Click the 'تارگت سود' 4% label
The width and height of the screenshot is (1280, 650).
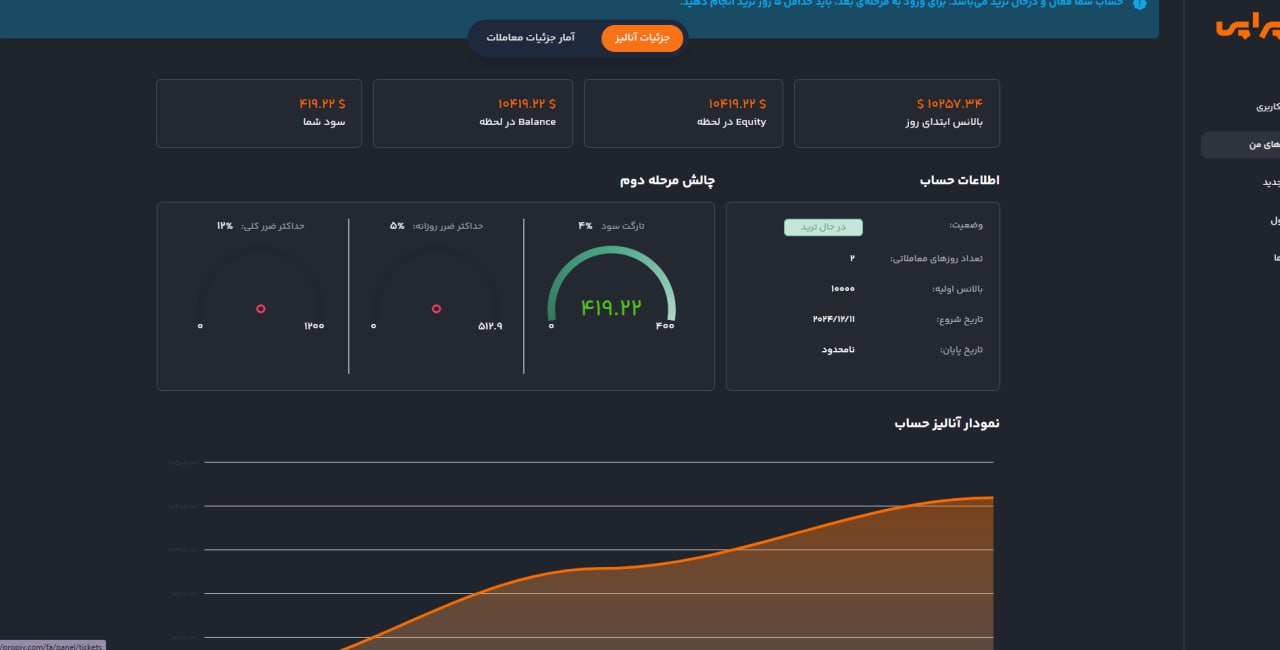click(x=611, y=226)
